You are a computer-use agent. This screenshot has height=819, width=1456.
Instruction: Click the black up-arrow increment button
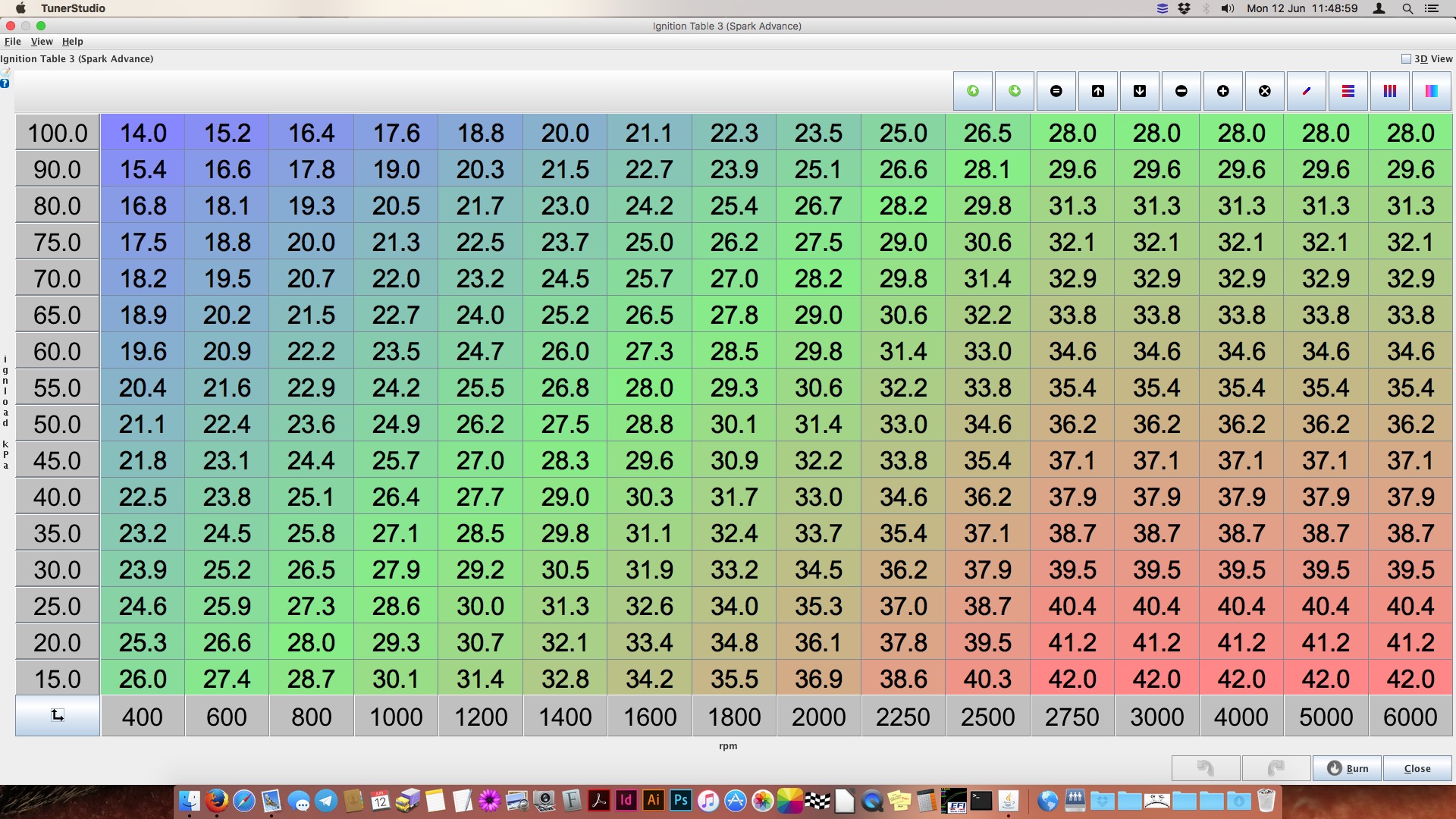(x=1098, y=91)
